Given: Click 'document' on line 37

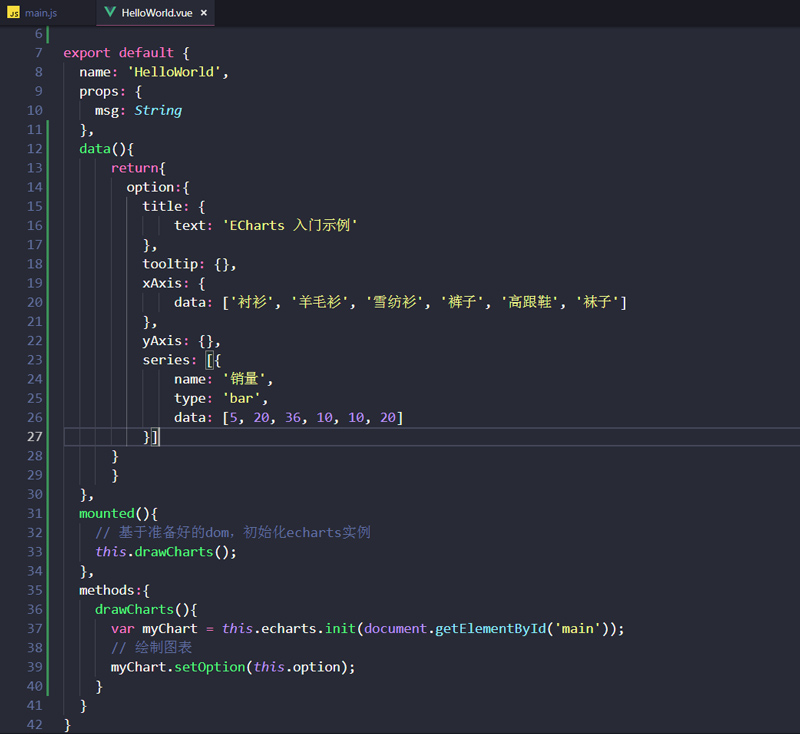Looking at the screenshot, I should point(395,629).
